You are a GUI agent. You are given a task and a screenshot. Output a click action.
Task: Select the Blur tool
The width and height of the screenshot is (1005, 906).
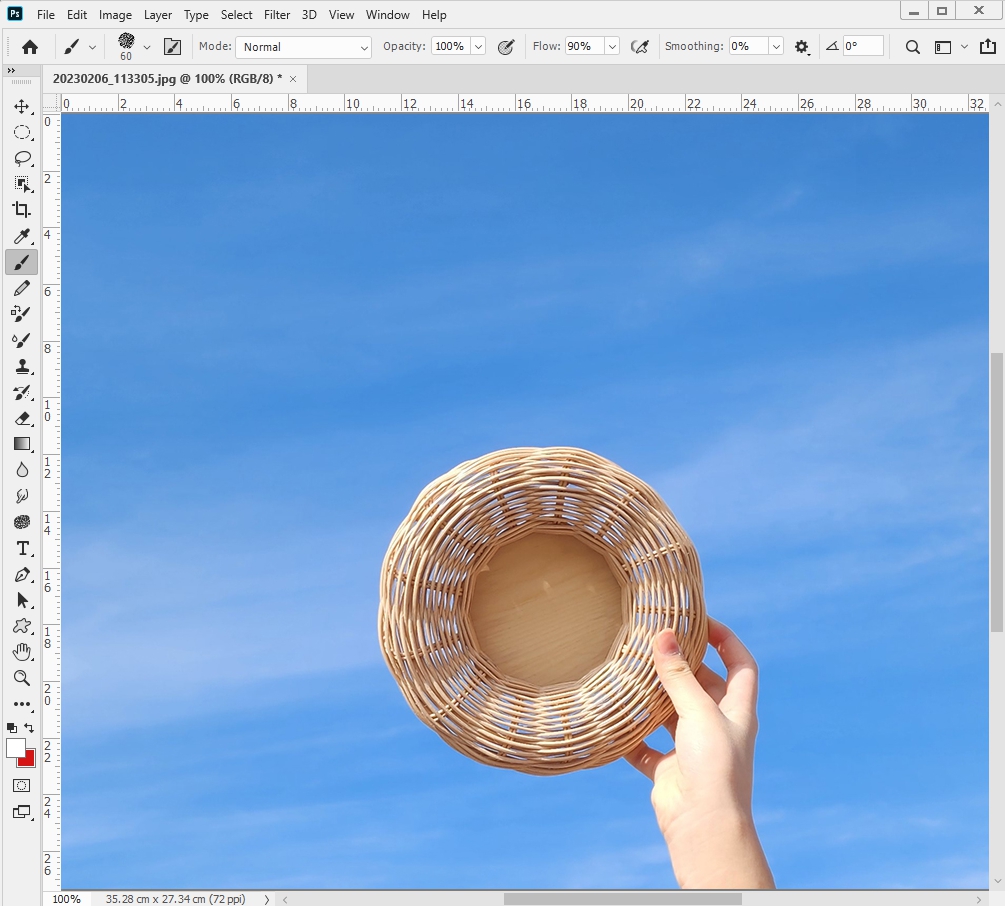tap(22, 470)
